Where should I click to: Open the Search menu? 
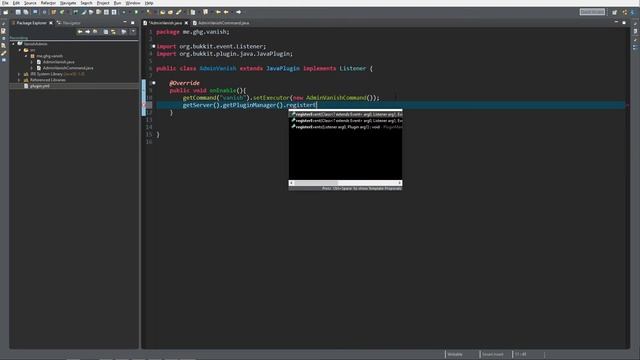[86, 3]
